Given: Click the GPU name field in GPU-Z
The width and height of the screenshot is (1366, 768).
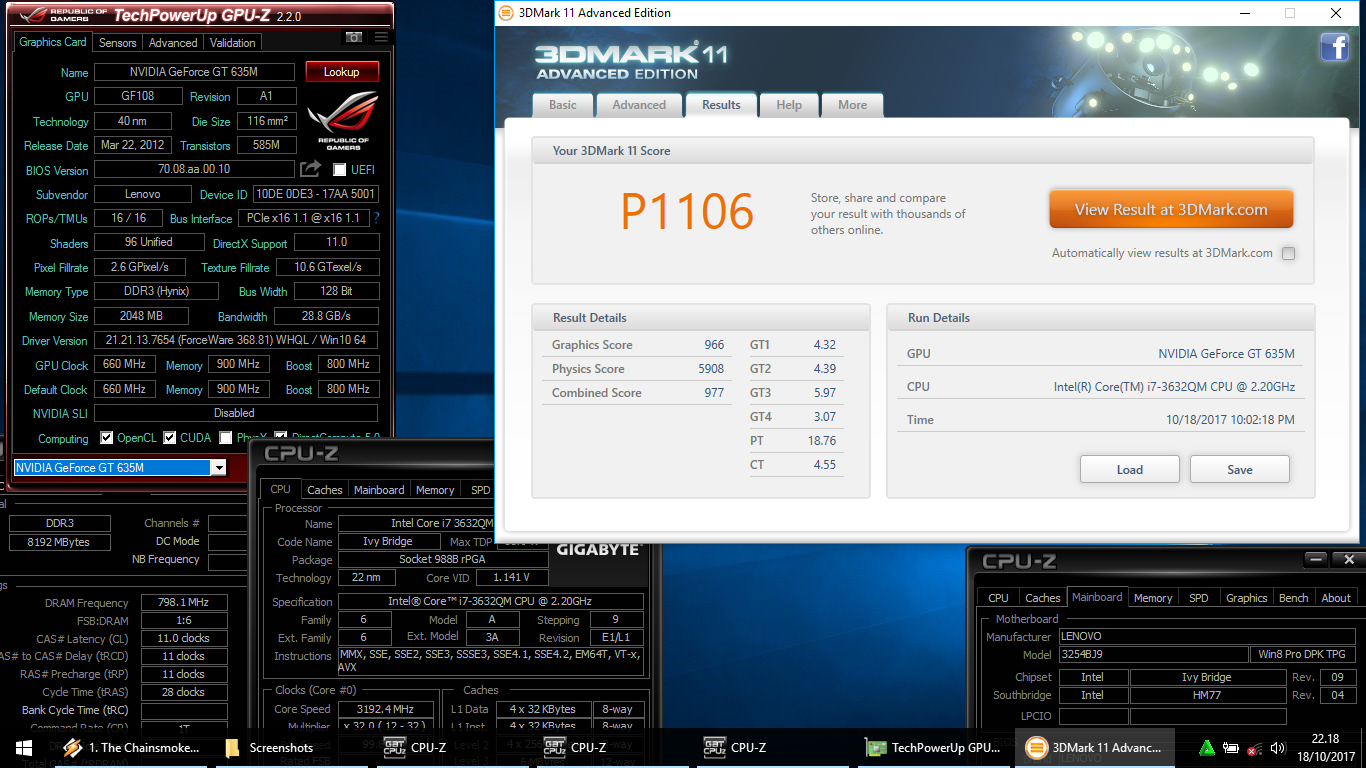Looking at the screenshot, I should click(194, 72).
